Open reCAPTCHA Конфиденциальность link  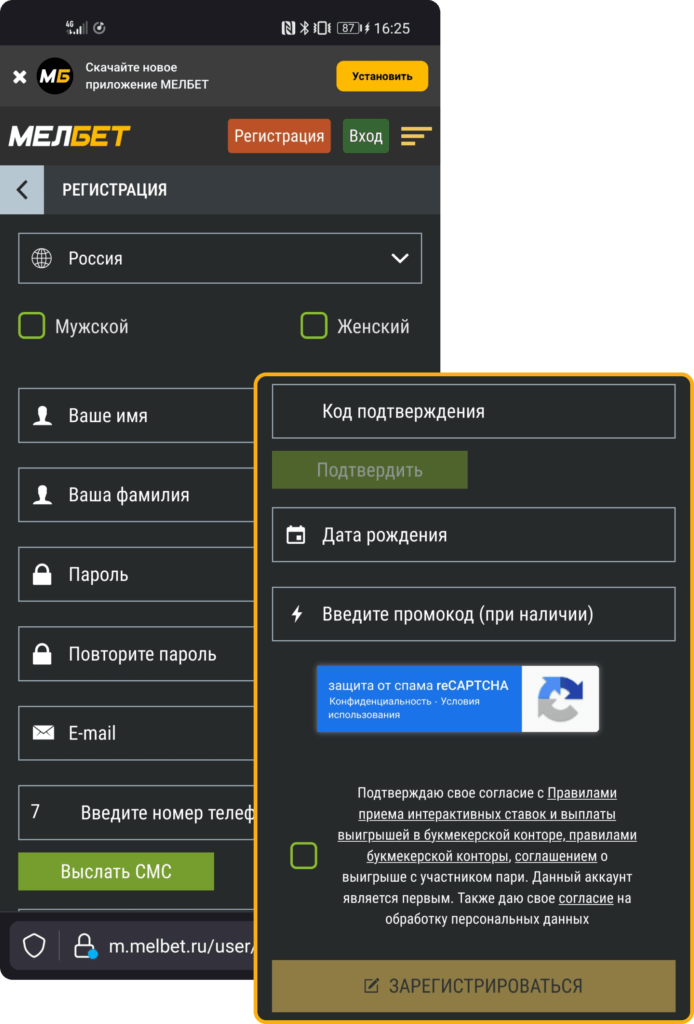pyautogui.click(x=379, y=701)
